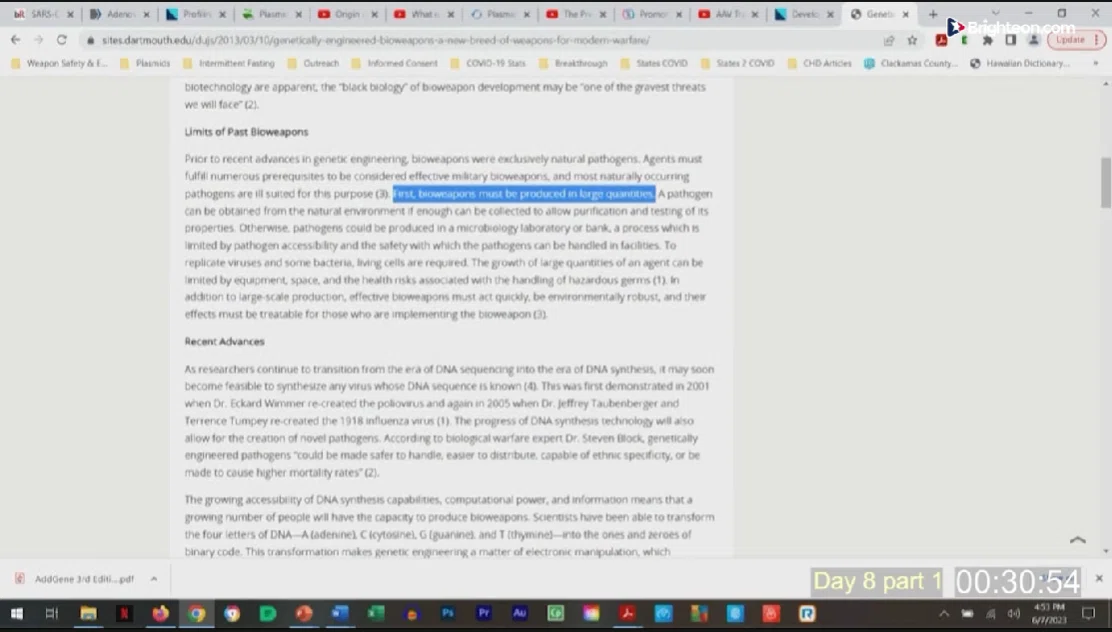Open the States COVID bookmark folder

[653, 63]
